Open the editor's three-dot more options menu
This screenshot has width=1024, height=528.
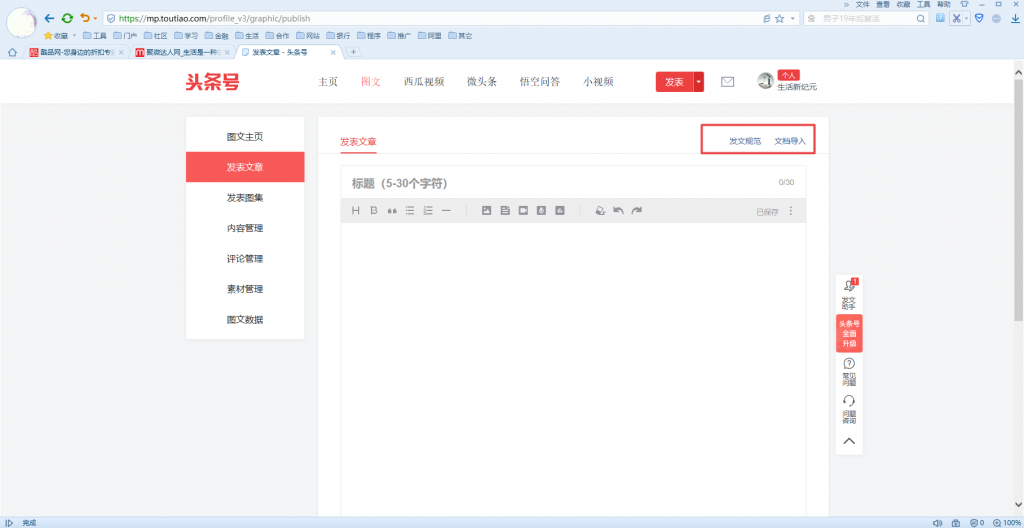pyautogui.click(x=791, y=211)
